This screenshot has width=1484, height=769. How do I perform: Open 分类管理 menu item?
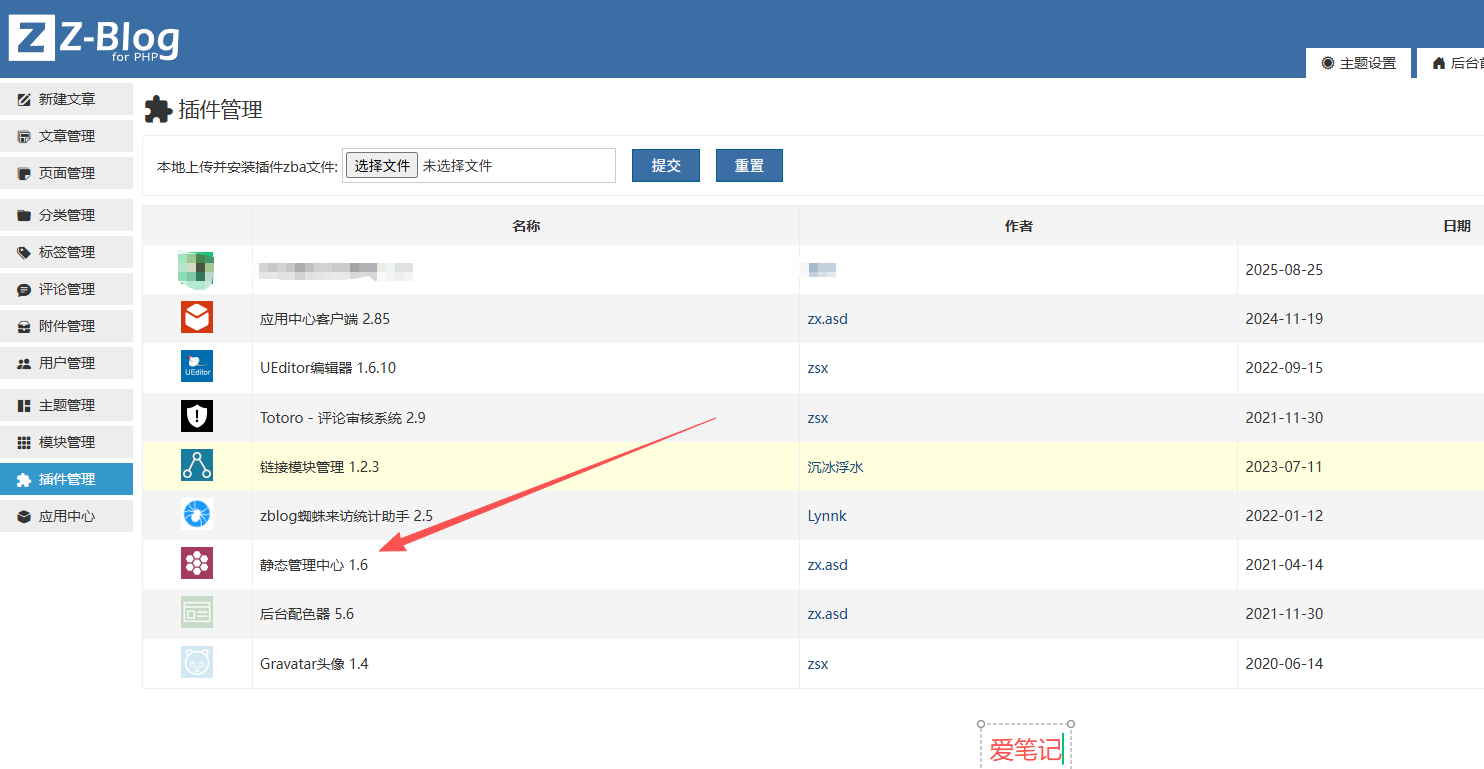66,215
